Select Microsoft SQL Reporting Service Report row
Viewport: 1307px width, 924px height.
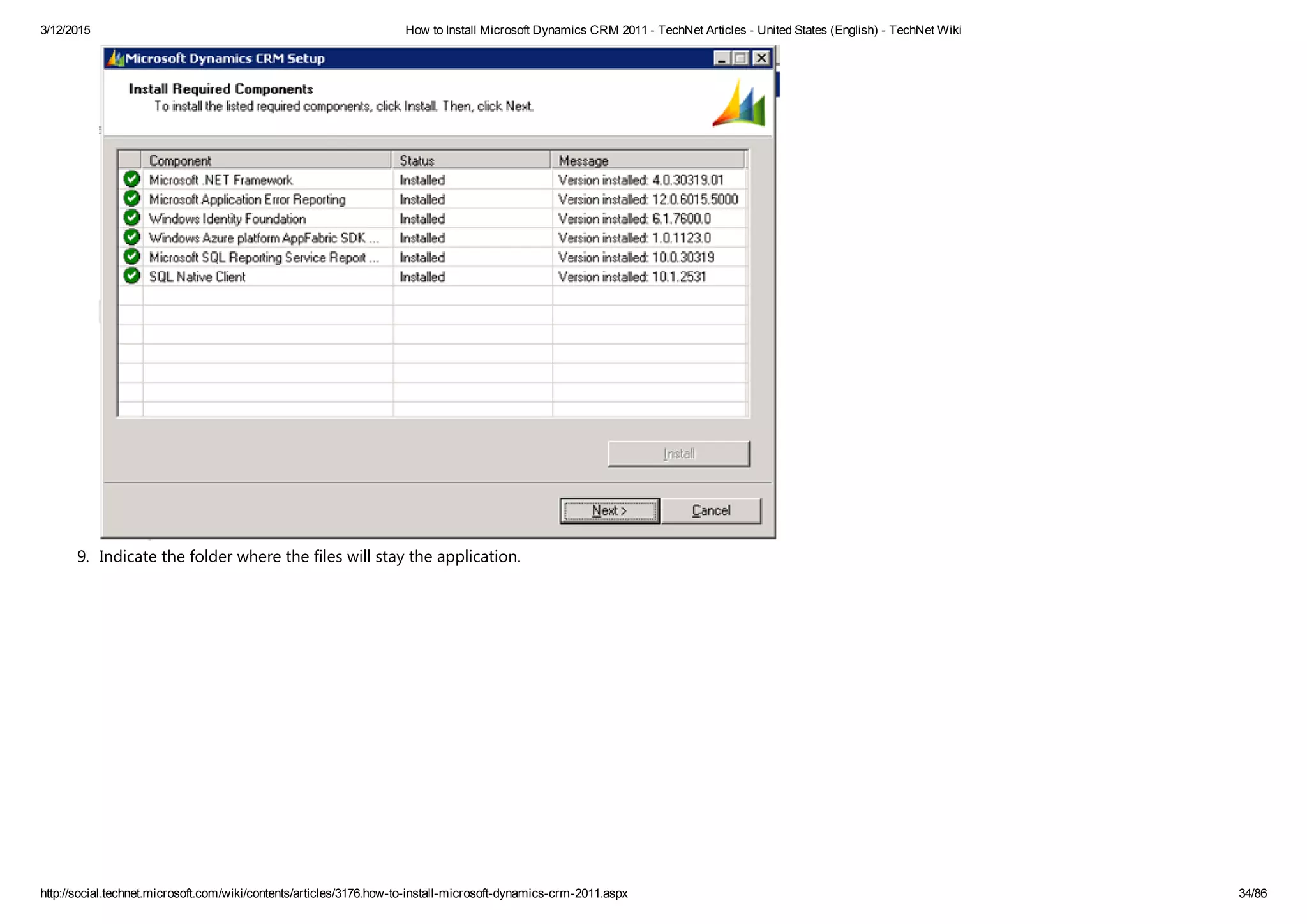(433, 257)
